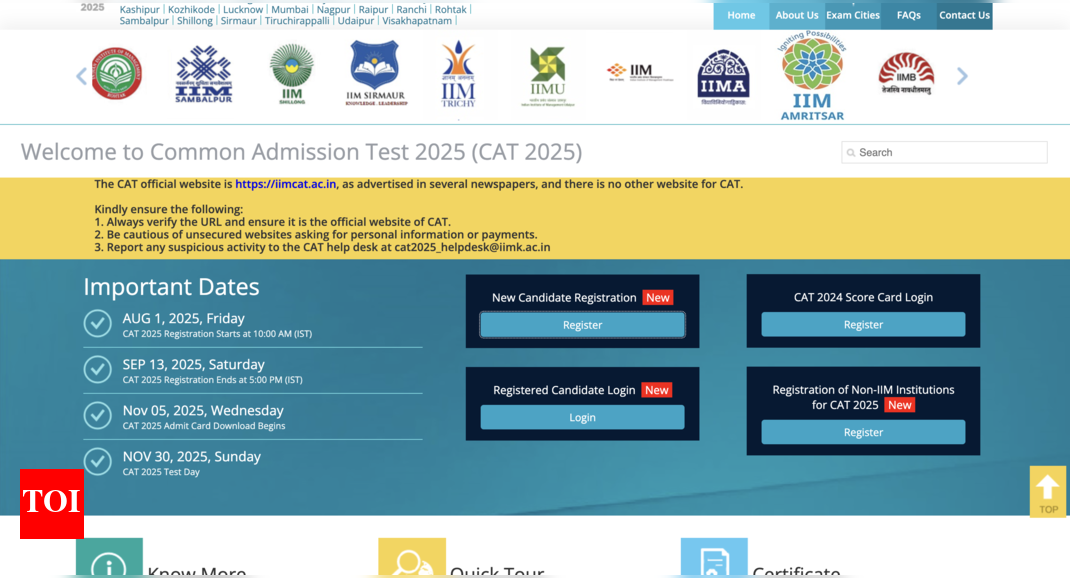Image resolution: width=1070 pixels, height=578 pixels.
Task: Open the Ranchi city link
Action: (x=411, y=10)
